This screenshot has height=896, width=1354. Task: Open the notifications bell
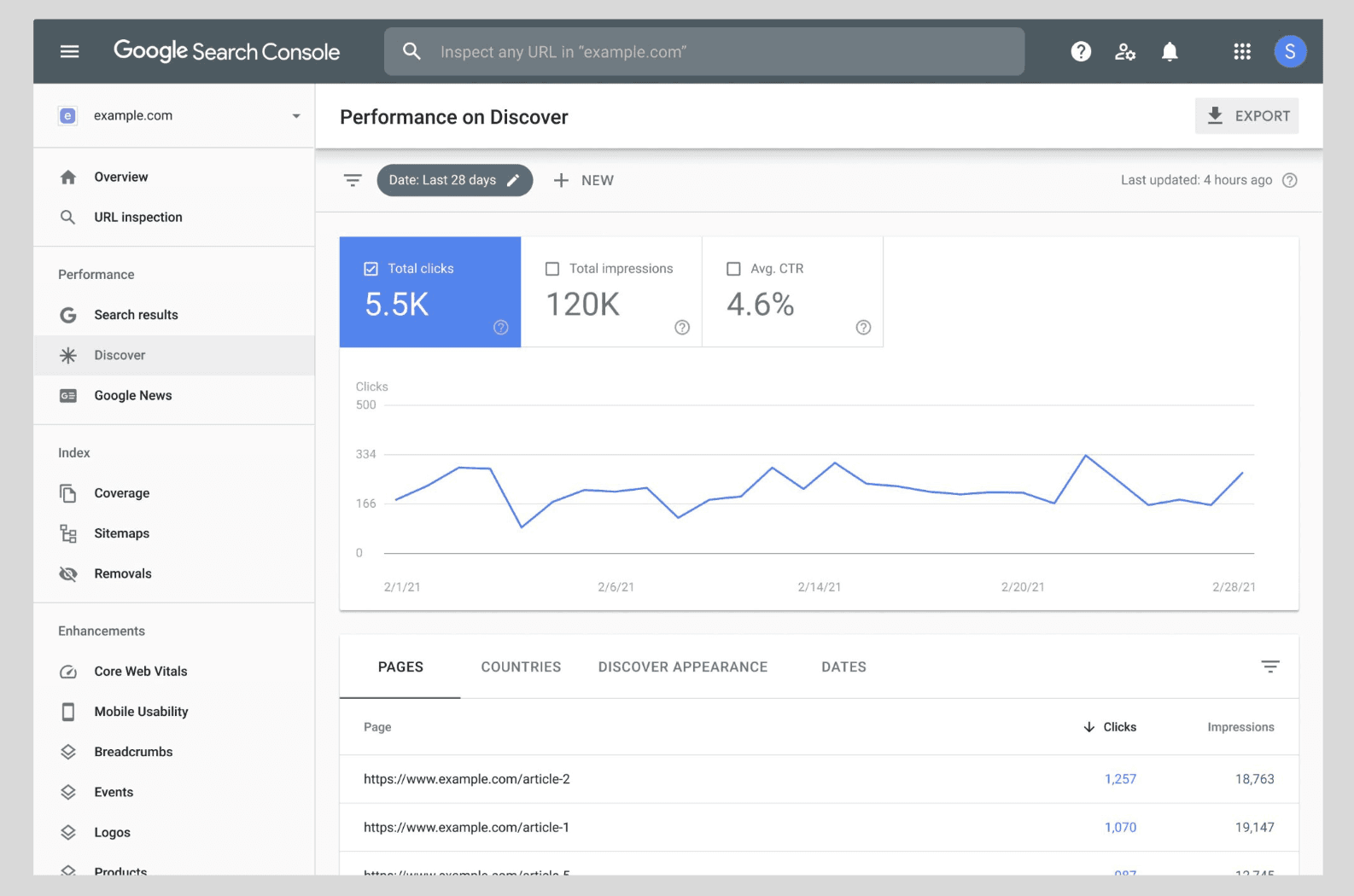tap(1170, 52)
